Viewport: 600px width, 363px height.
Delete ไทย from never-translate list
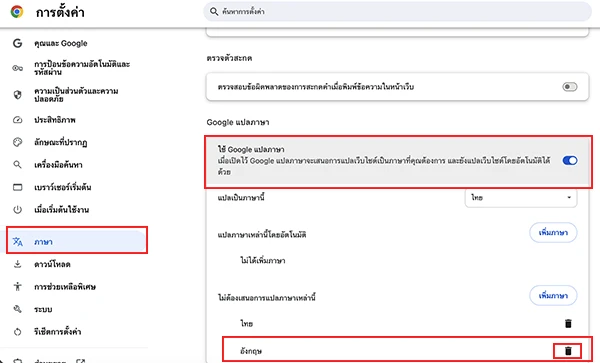[x=568, y=324]
